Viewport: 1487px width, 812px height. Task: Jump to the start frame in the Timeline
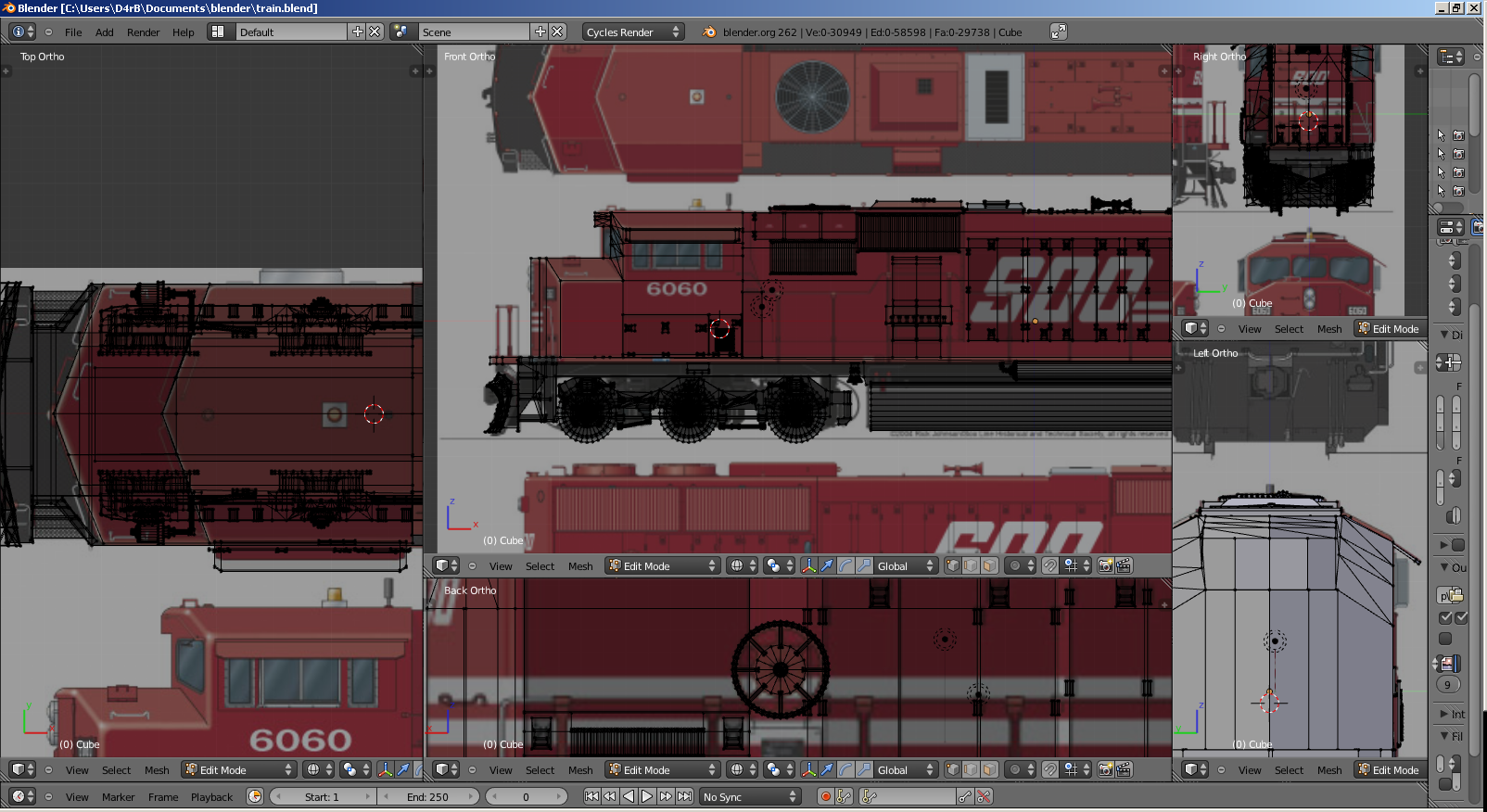point(591,796)
